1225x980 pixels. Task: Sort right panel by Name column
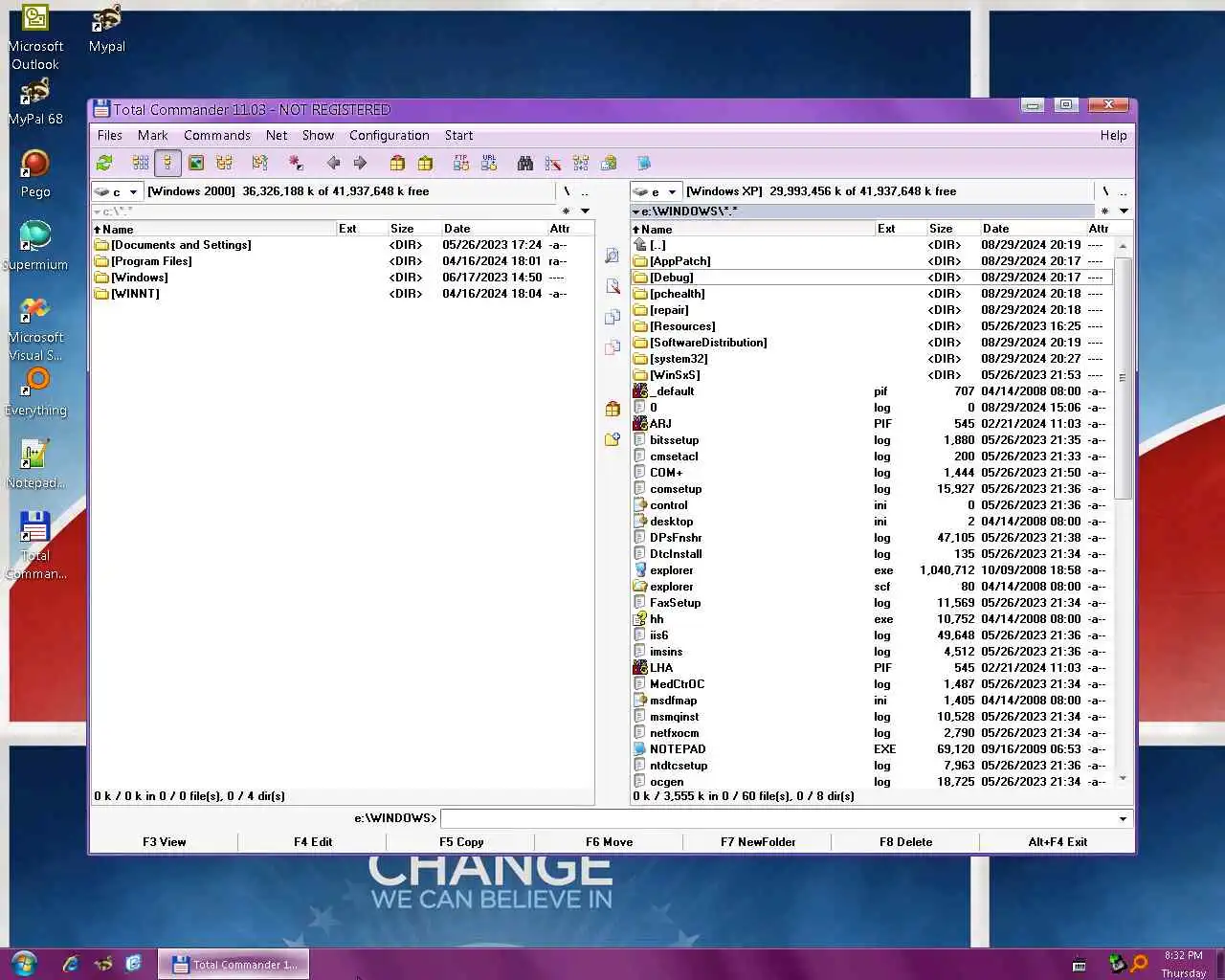pos(752,229)
